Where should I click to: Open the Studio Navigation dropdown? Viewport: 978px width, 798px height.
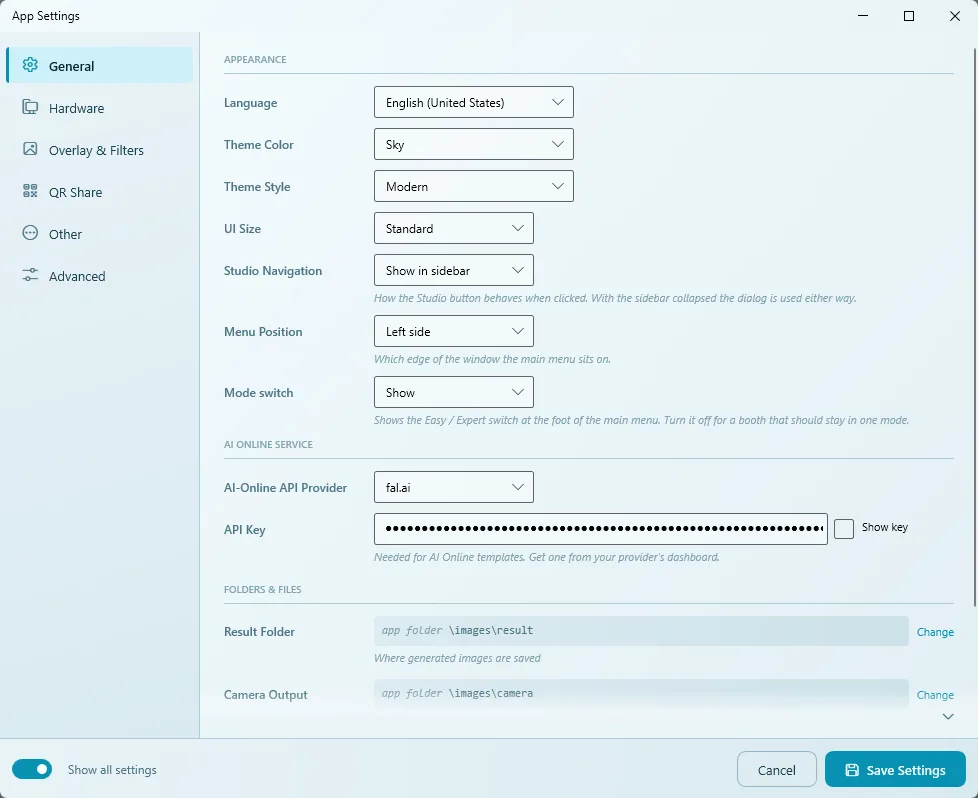(x=453, y=270)
